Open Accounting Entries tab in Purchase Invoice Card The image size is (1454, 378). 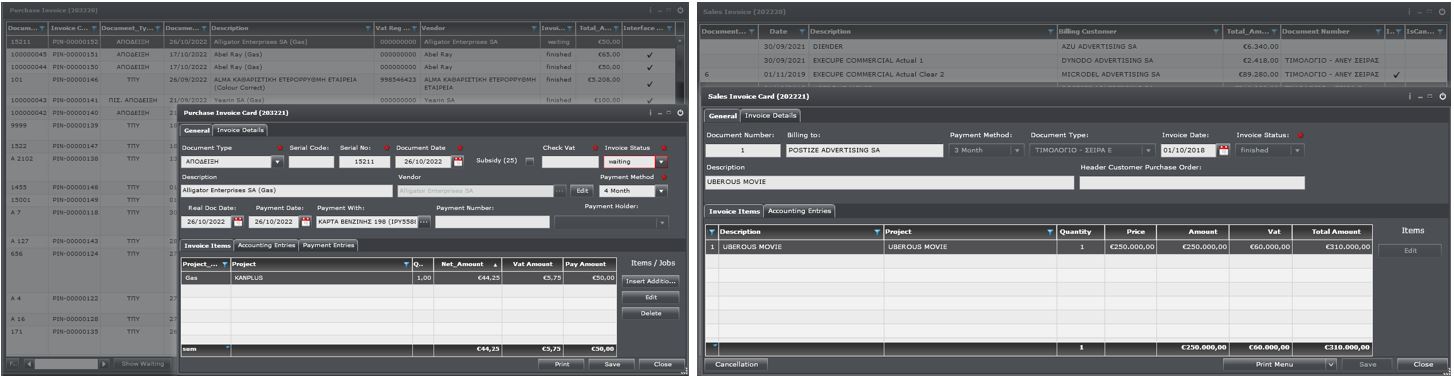(x=266, y=245)
